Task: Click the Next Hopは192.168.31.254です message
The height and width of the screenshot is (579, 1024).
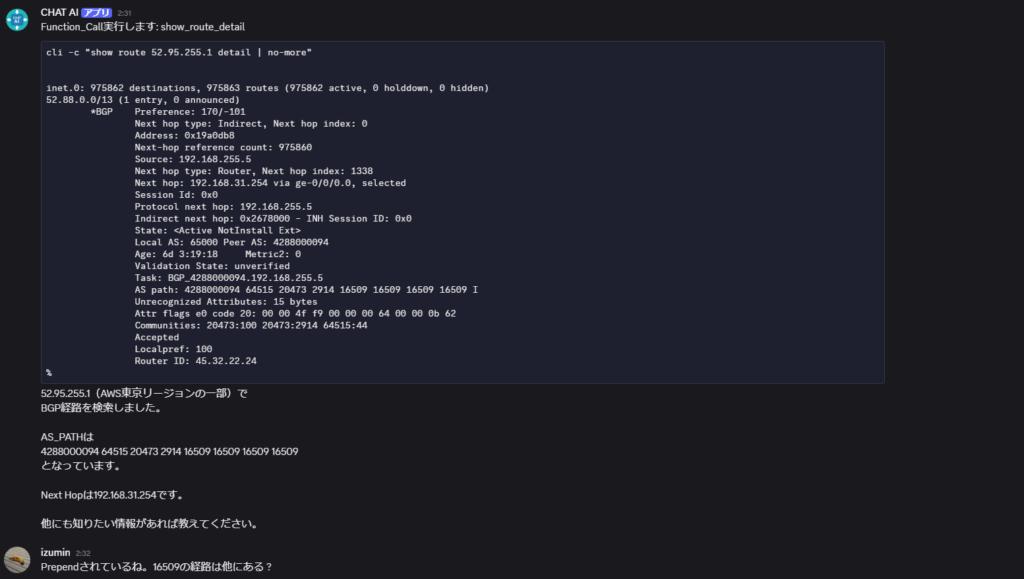Action: pos(112,495)
